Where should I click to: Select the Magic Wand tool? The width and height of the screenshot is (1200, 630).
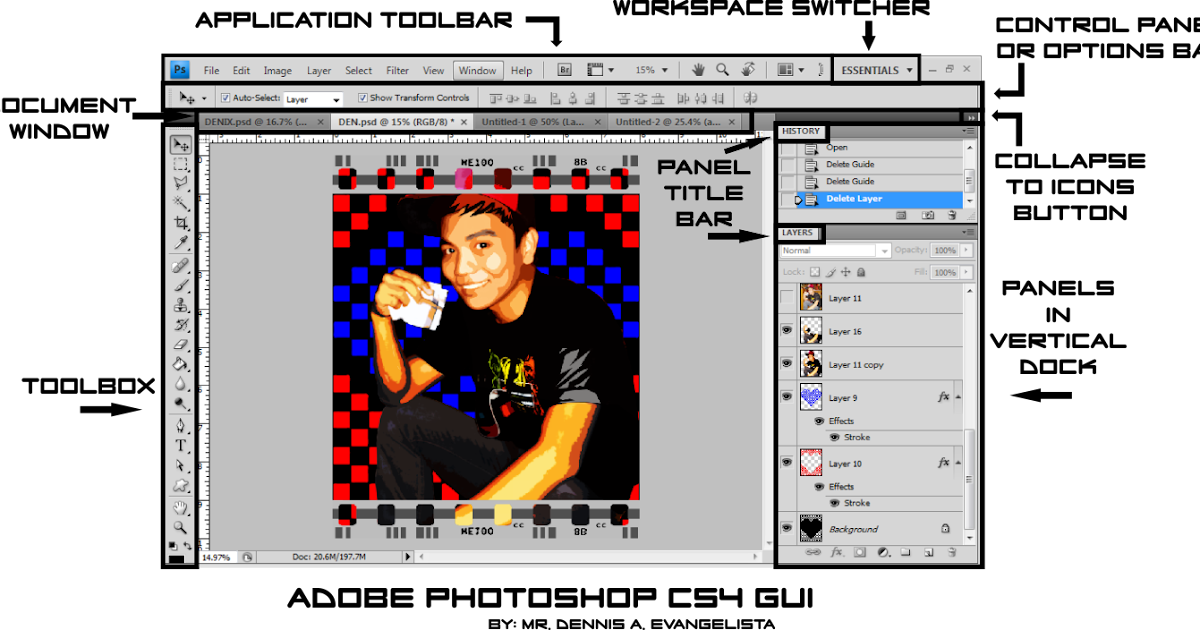click(181, 203)
